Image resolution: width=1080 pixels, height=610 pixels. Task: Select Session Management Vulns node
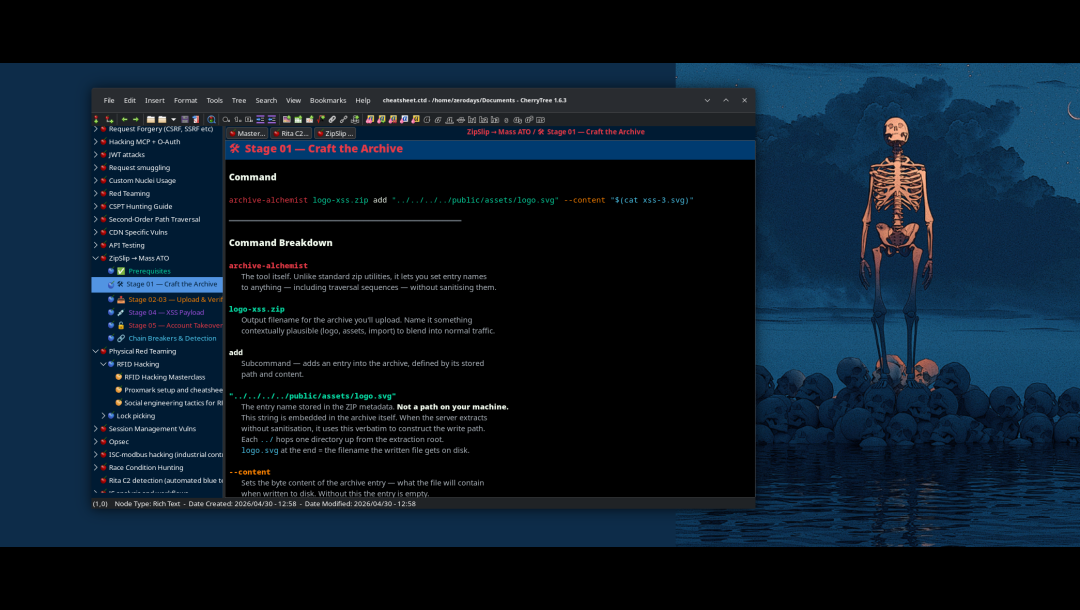(152, 429)
